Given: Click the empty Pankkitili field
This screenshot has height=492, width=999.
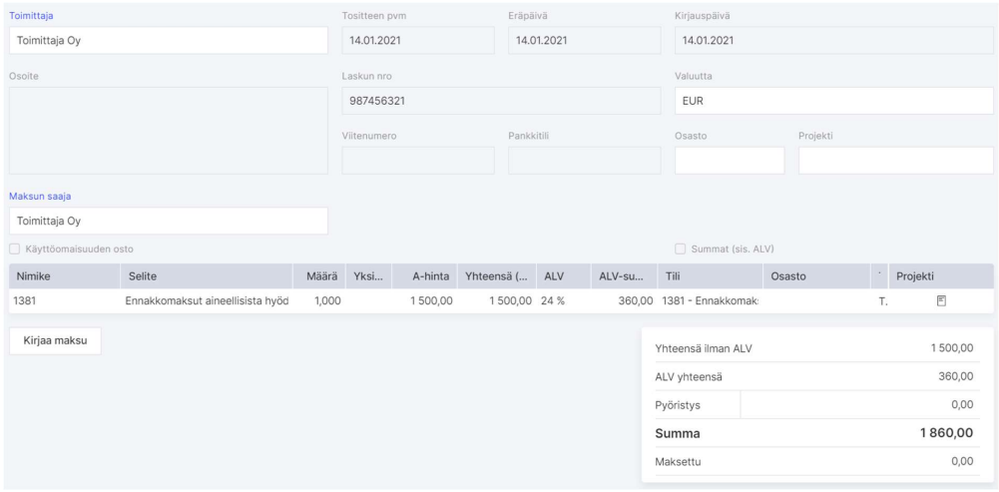Looking at the screenshot, I should coord(584,160).
